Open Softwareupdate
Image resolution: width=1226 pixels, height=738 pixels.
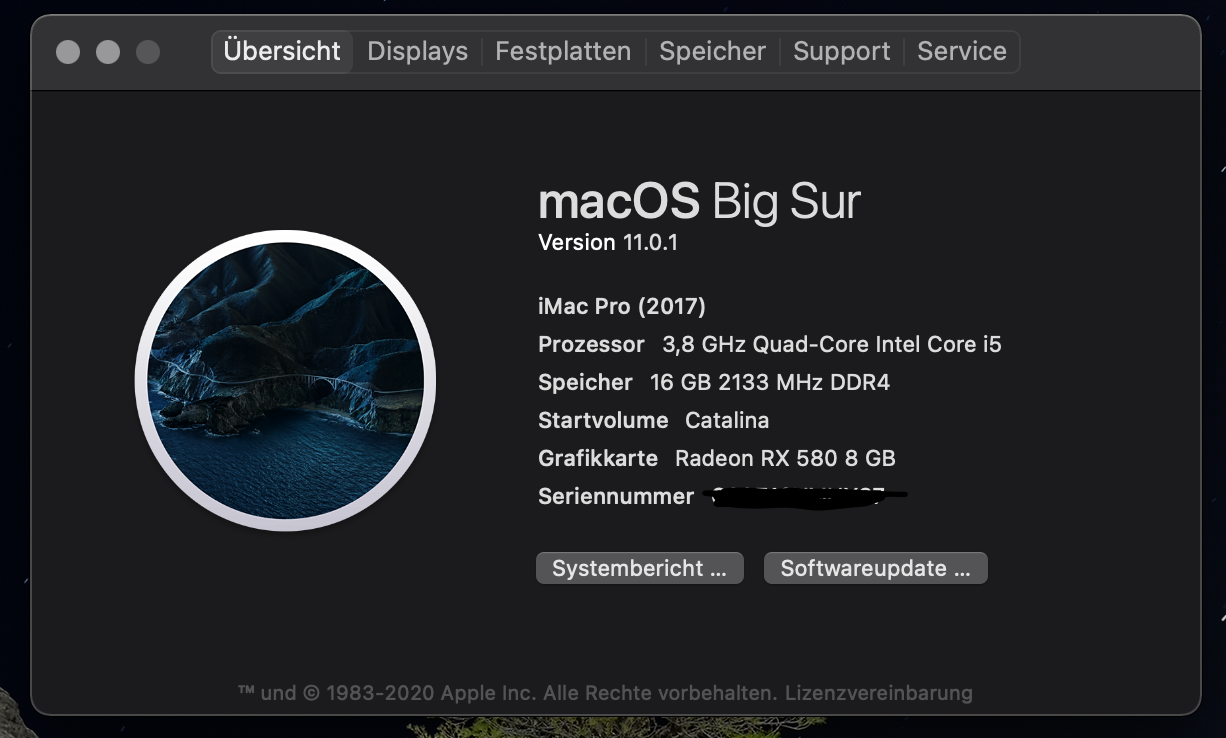[875, 568]
